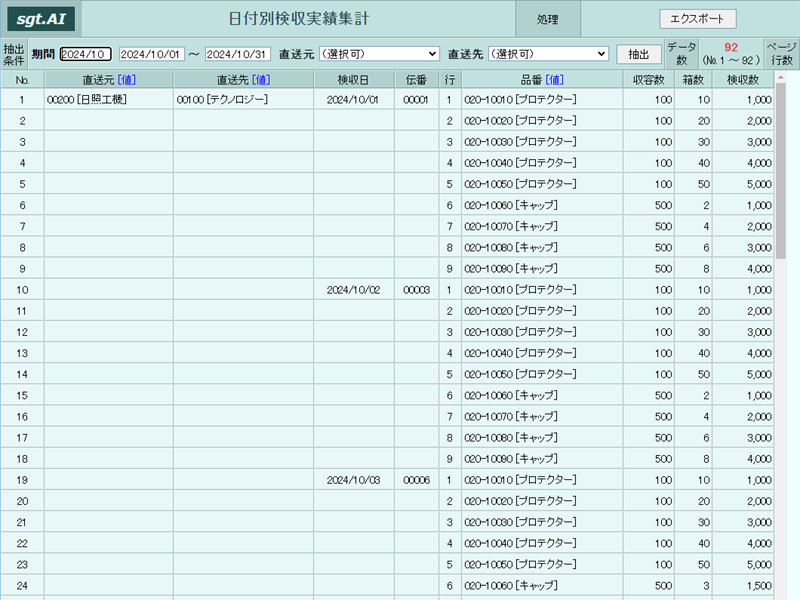Click the end date field 2024/10/31
This screenshot has width=800, height=600.
click(237, 54)
